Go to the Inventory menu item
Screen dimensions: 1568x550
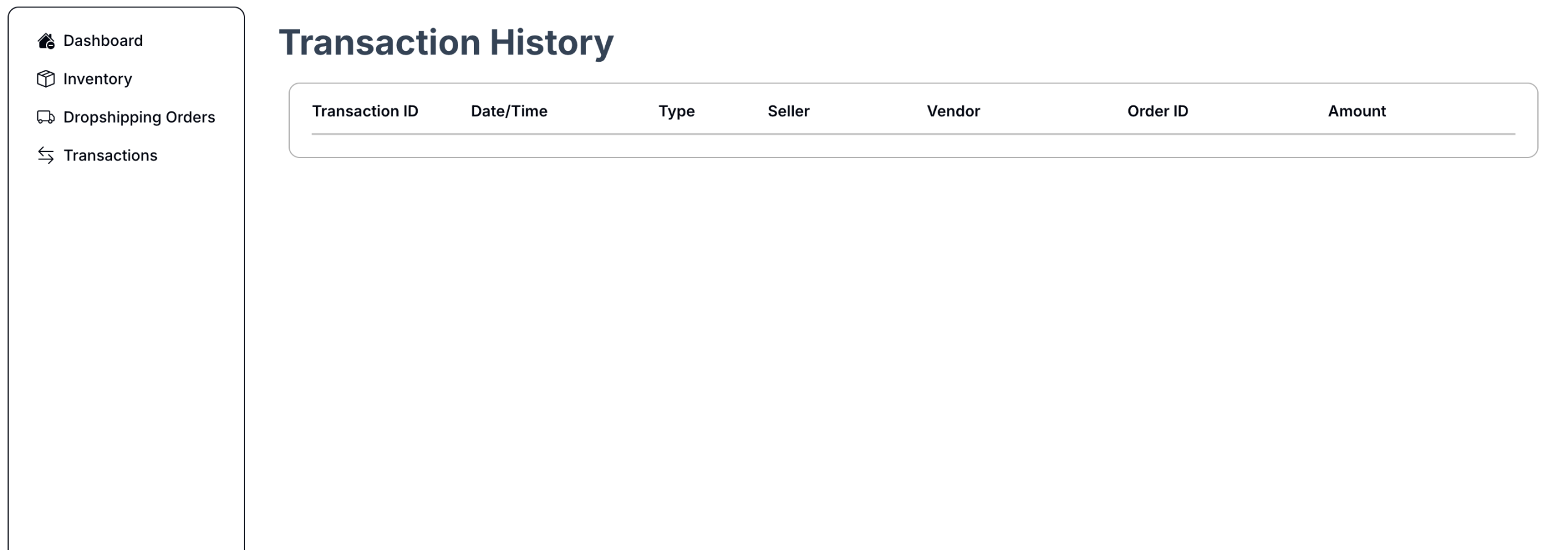pyautogui.click(x=97, y=79)
